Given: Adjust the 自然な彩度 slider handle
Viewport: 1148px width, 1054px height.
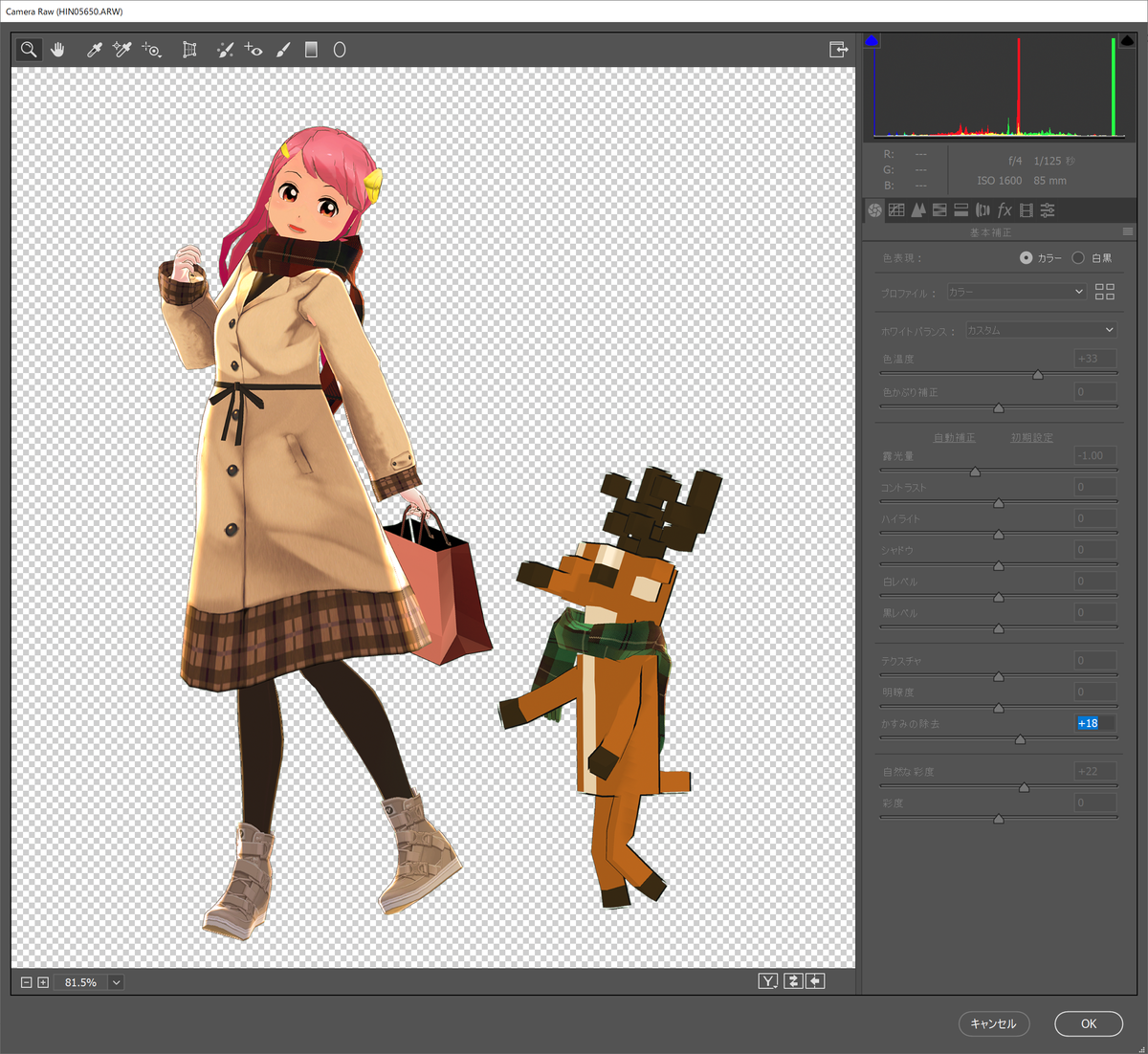Looking at the screenshot, I should point(1024,787).
